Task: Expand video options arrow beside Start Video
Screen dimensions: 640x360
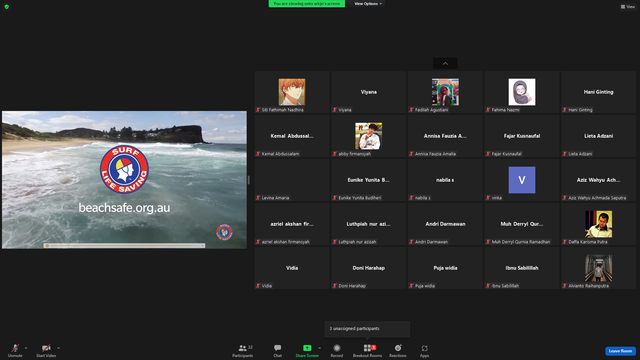Action: tap(58, 348)
